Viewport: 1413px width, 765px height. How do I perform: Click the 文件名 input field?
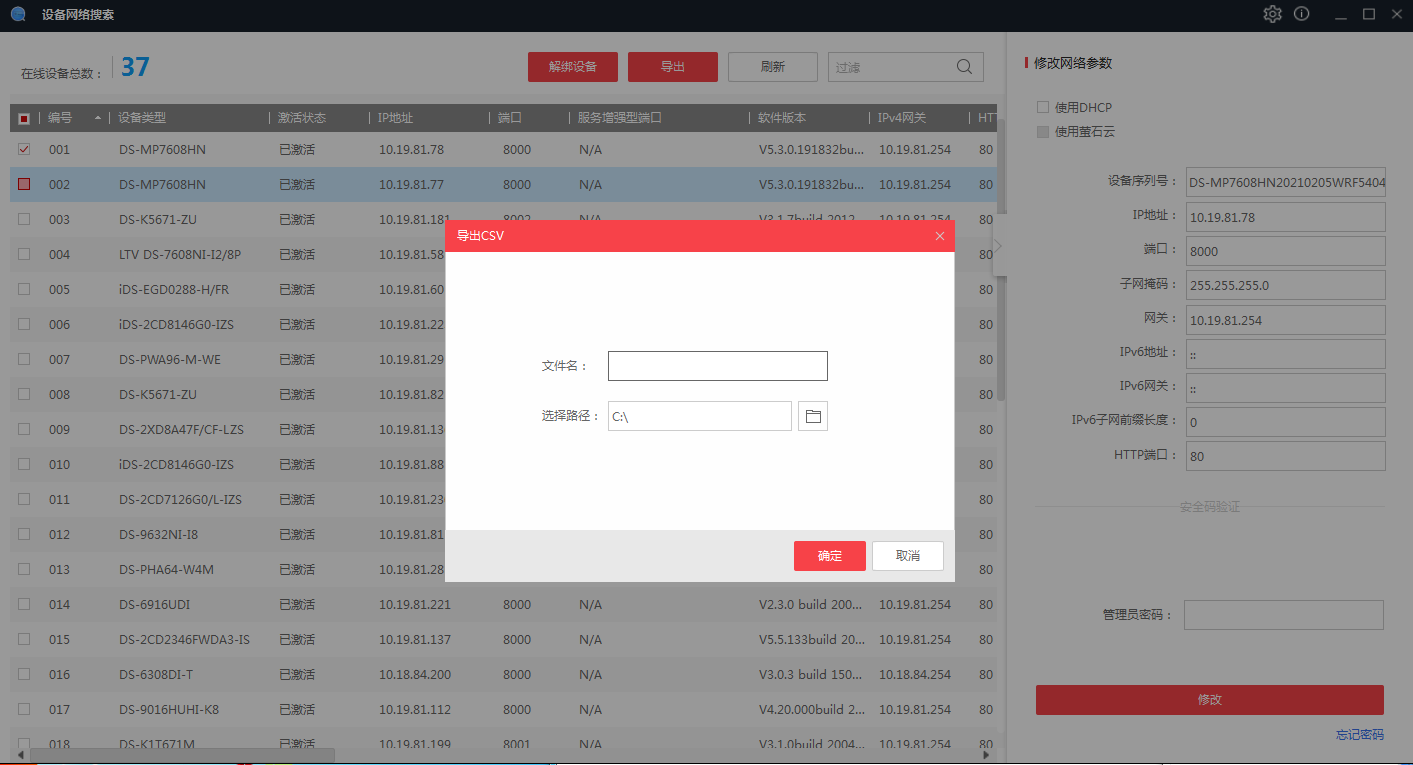pyautogui.click(x=717, y=366)
